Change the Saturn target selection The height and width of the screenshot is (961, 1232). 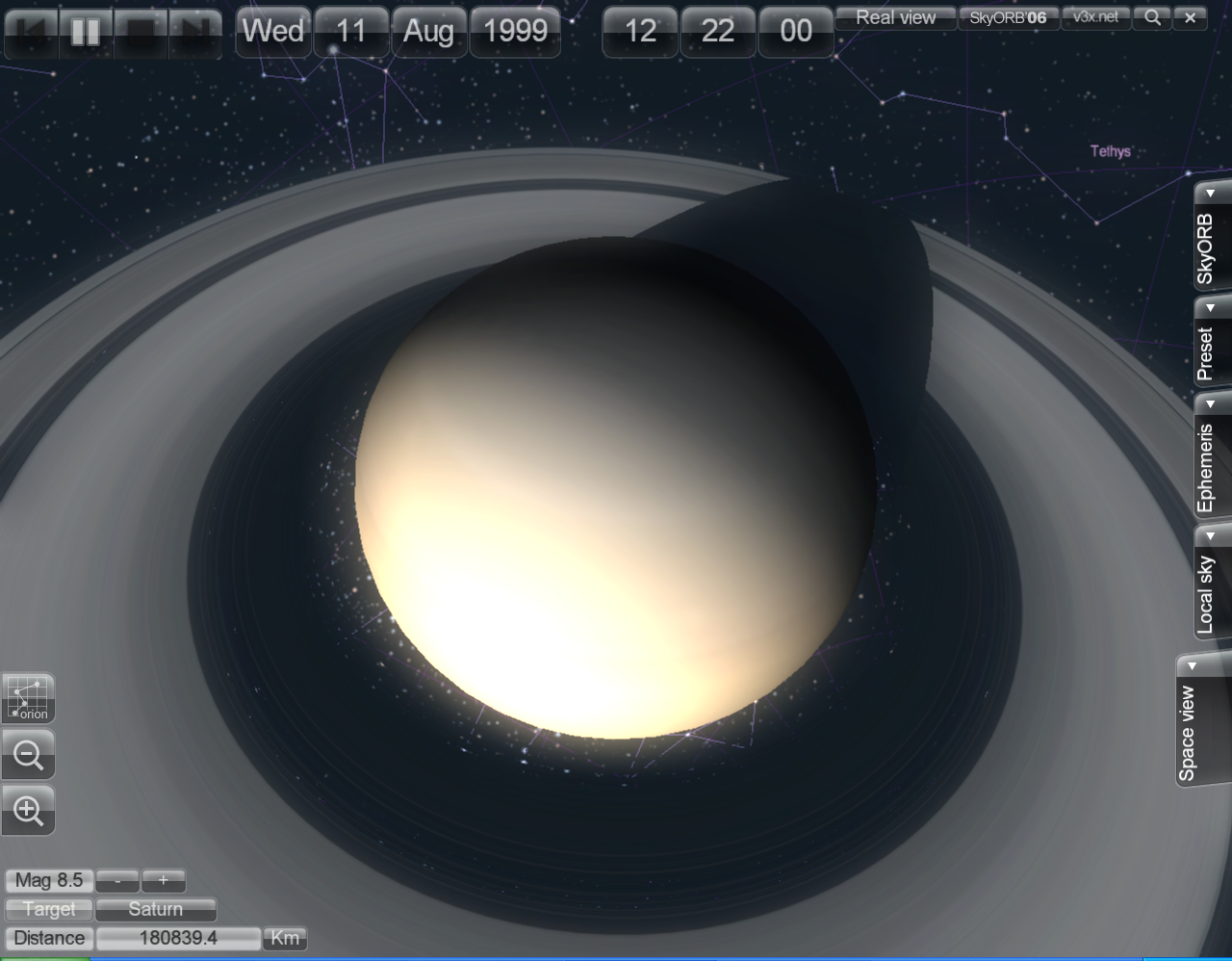tap(156, 909)
